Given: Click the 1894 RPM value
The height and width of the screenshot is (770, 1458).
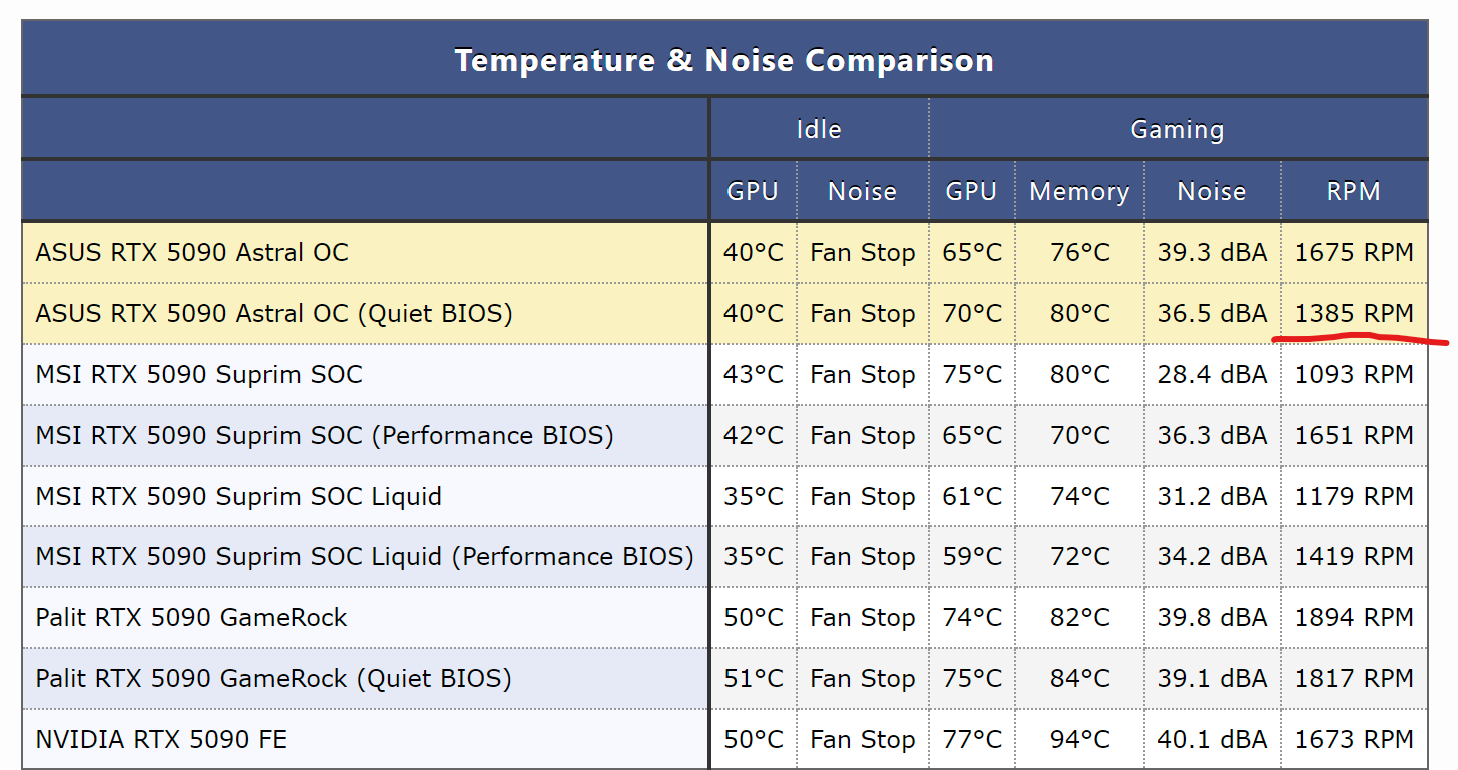Looking at the screenshot, I should click(x=1353, y=617).
